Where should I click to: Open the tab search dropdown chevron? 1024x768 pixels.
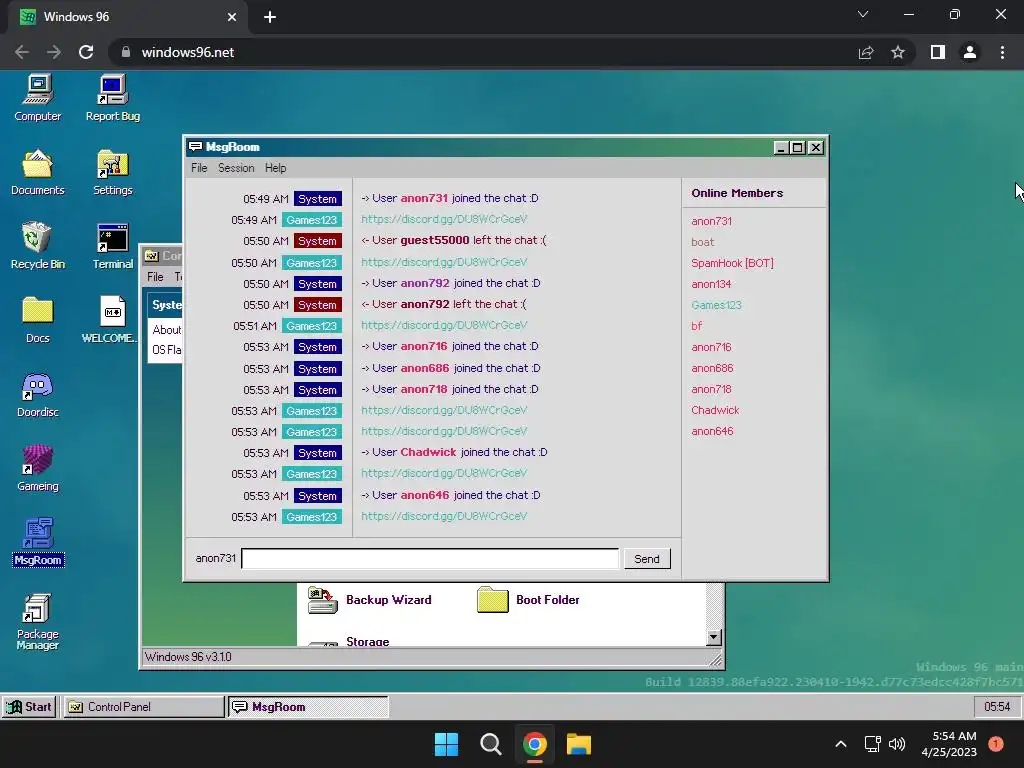[863, 14]
